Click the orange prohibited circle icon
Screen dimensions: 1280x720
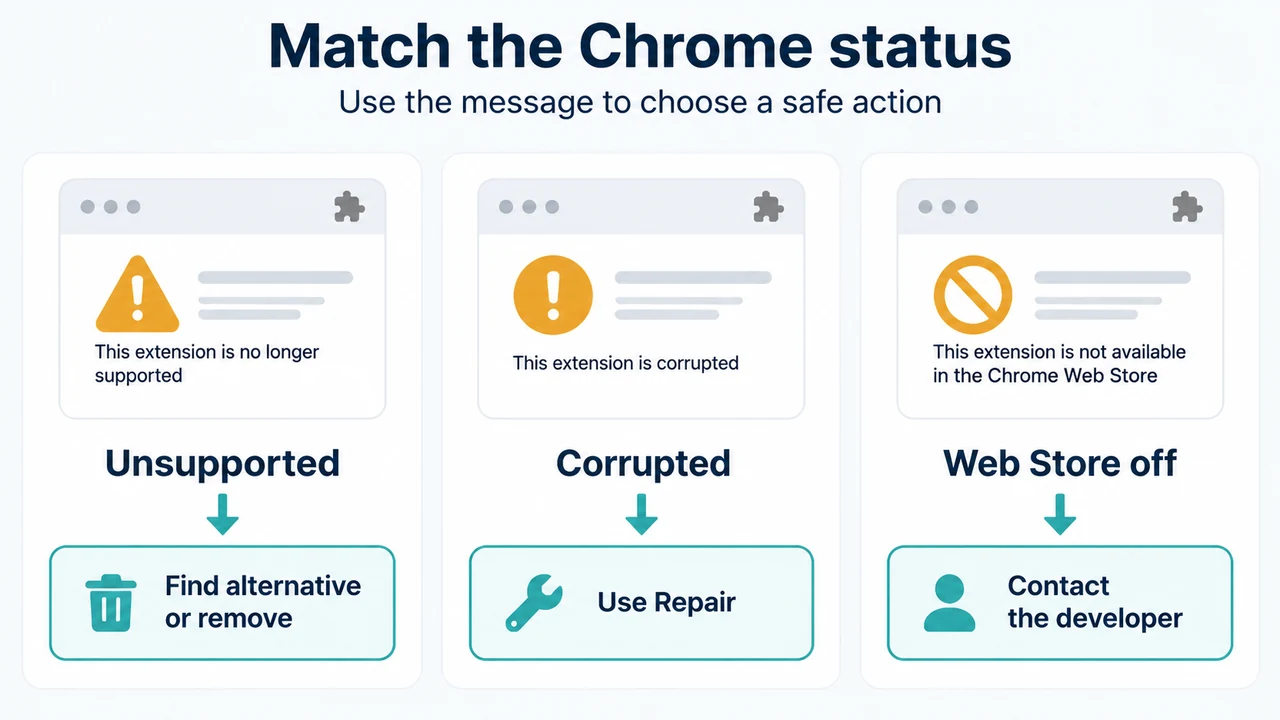[x=973, y=294]
